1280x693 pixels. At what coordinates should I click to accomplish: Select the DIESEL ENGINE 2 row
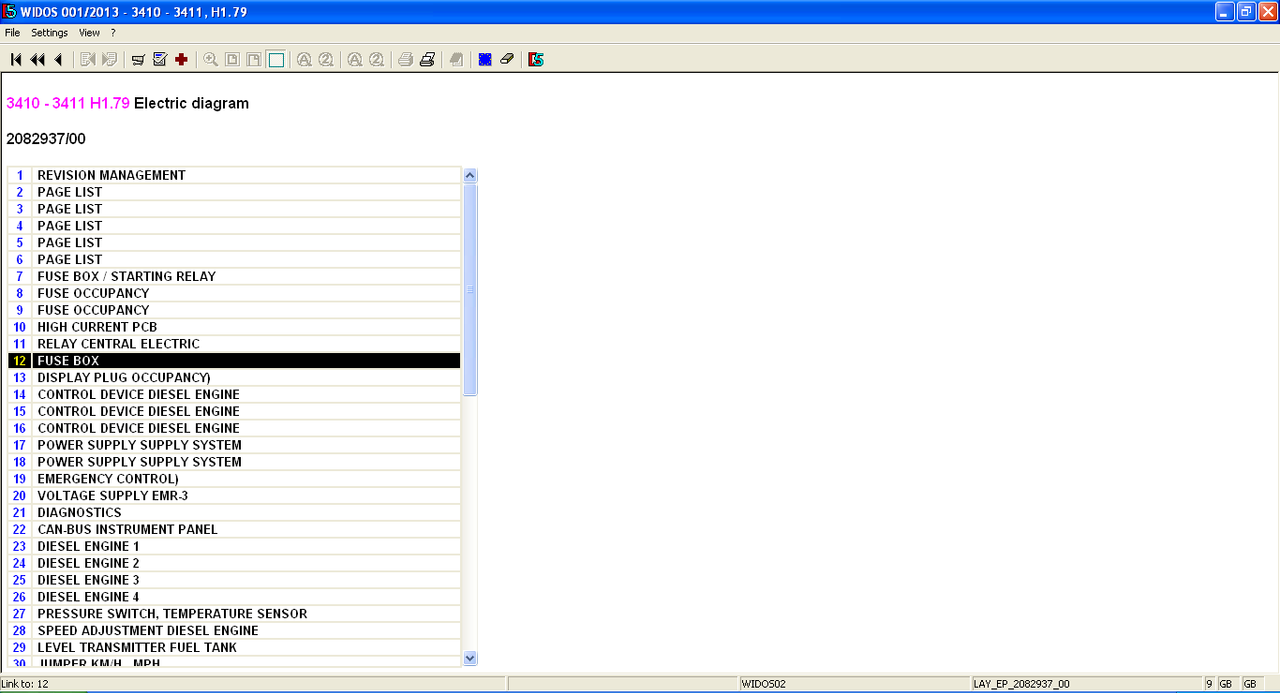point(234,564)
